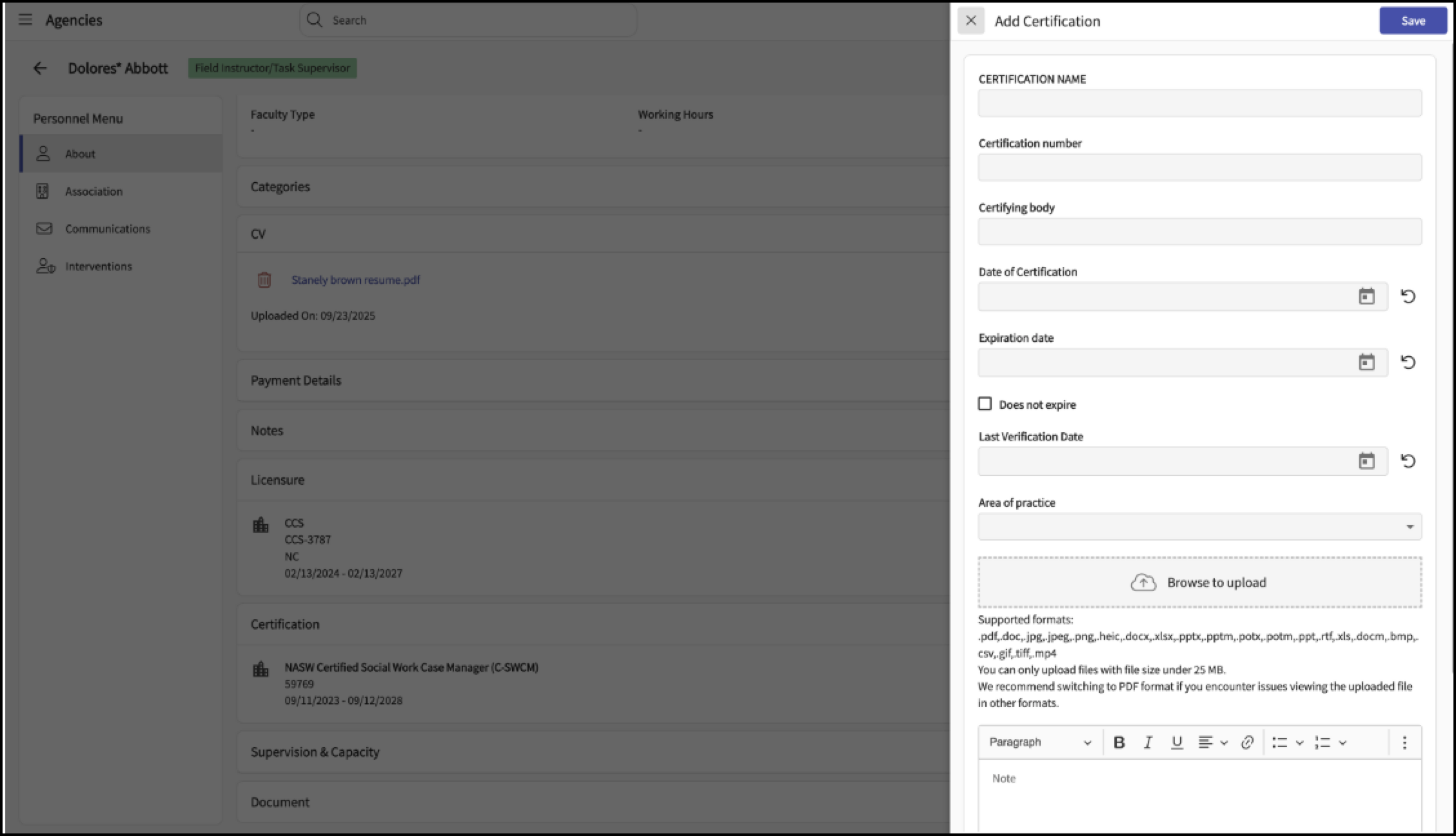Check the Does not expire box
This screenshot has width=1456, height=836.
(x=985, y=404)
